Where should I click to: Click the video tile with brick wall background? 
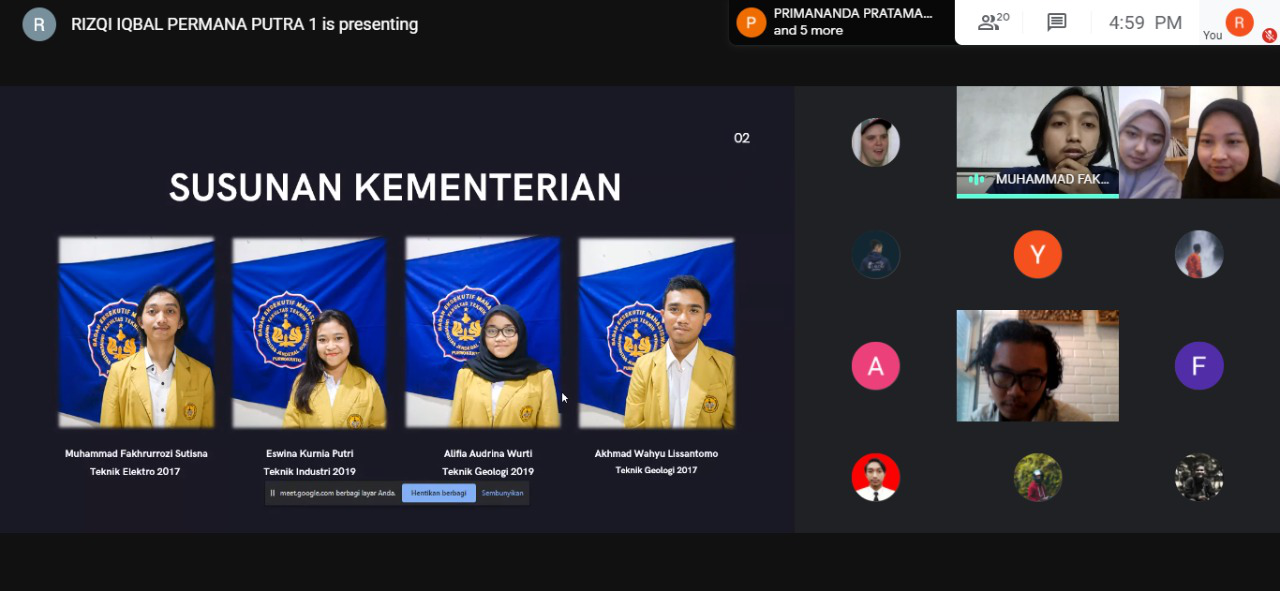point(1037,366)
